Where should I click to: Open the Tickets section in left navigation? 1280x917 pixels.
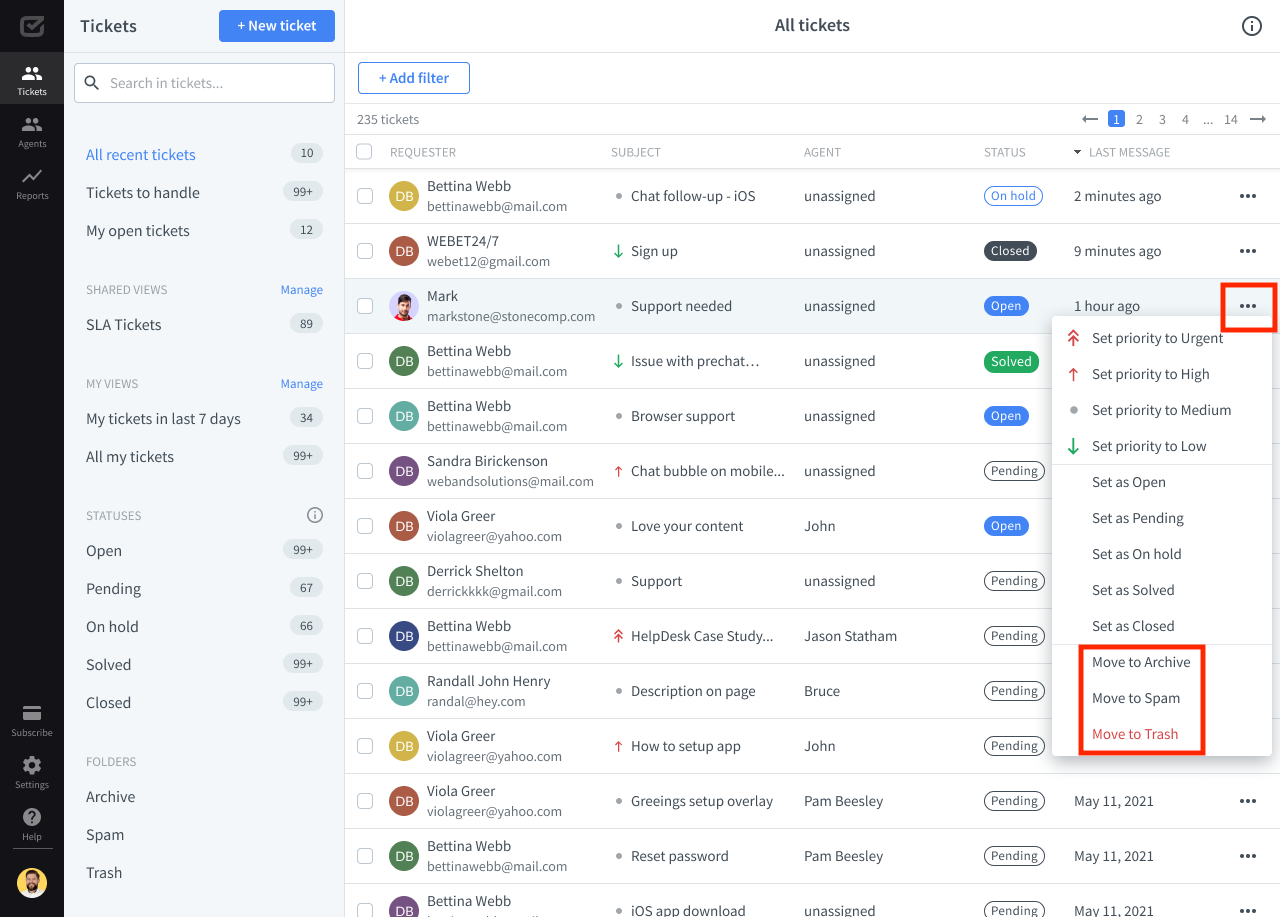point(32,79)
